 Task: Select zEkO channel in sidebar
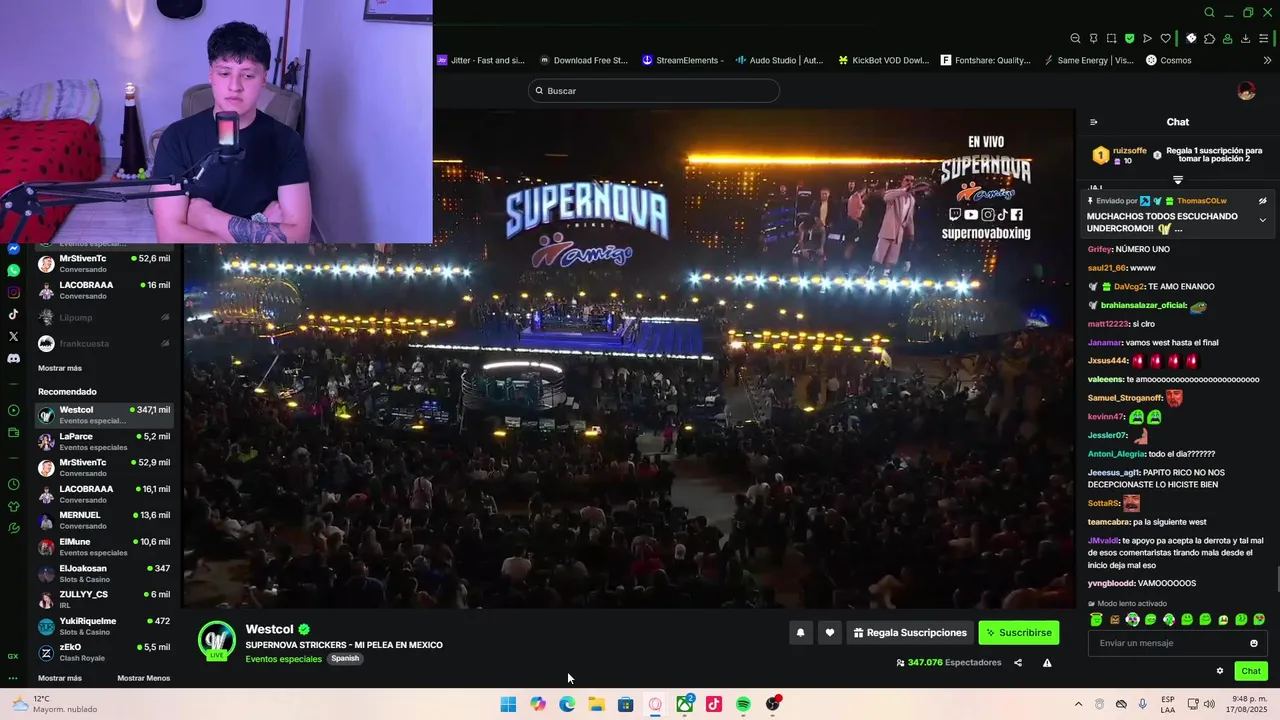[104, 652]
